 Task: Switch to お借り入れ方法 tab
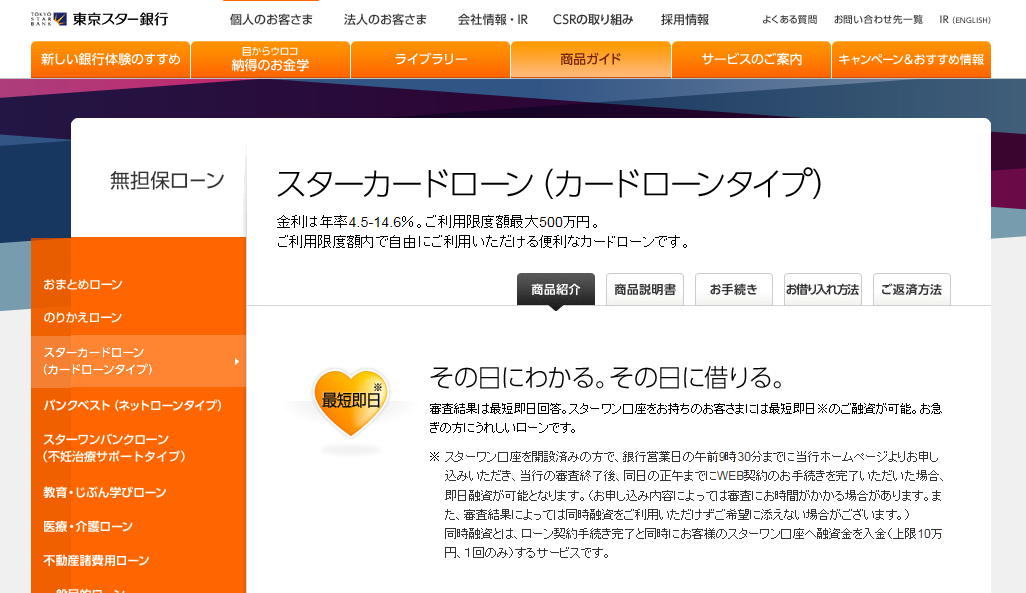(x=823, y=289)
